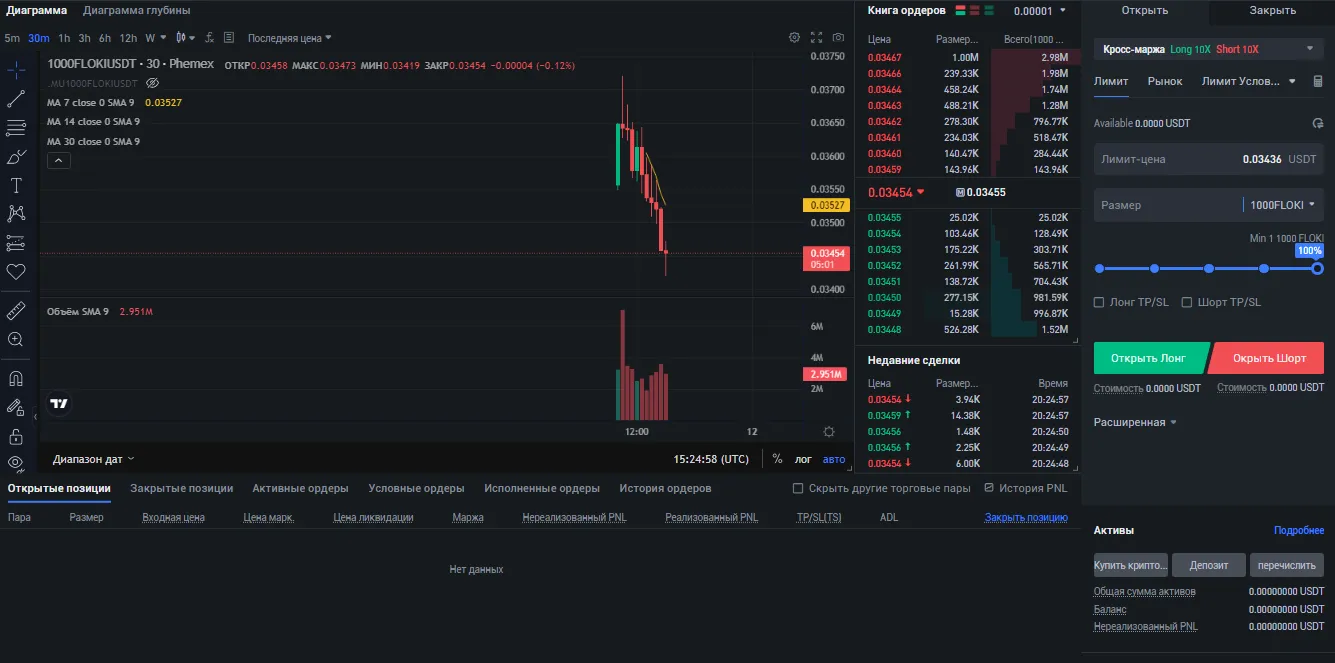Activate the ruler measure tool
Viewport: 1335px width, 663px height.
(x=16, y=311)
